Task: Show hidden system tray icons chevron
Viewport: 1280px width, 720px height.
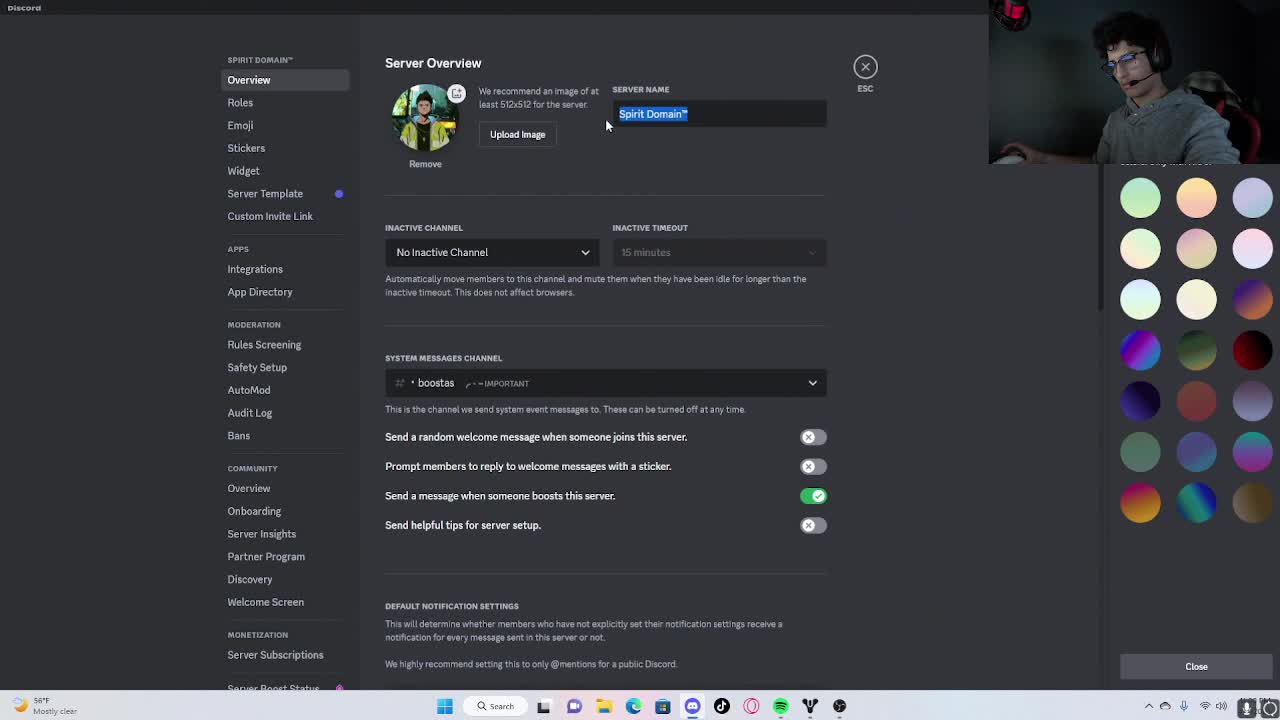Action: [x=1149, y=706]
